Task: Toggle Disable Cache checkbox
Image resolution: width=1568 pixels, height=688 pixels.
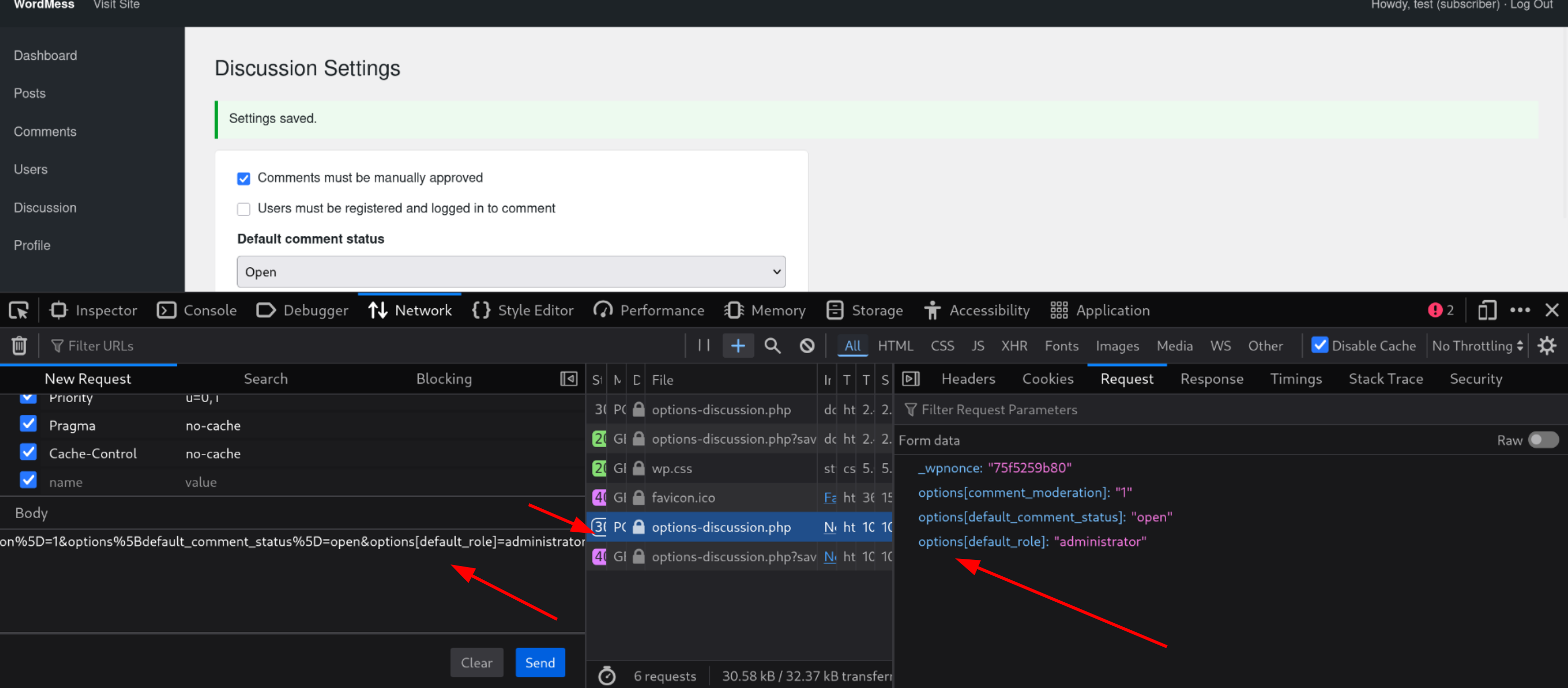Action: point(1319,345)
